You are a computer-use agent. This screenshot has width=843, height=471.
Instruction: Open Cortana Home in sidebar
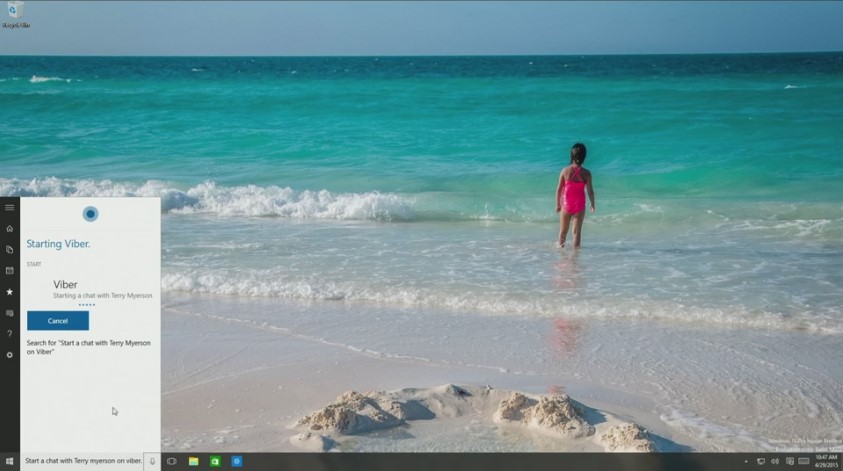coord(9,228)
